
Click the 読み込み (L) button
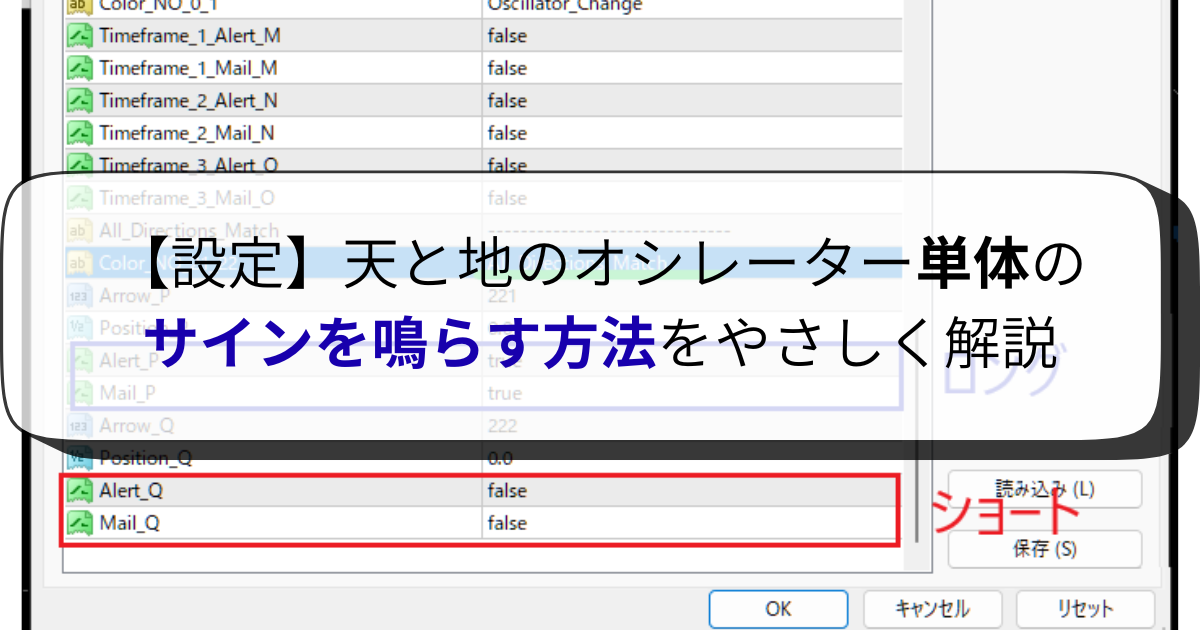pos(1044,489)
